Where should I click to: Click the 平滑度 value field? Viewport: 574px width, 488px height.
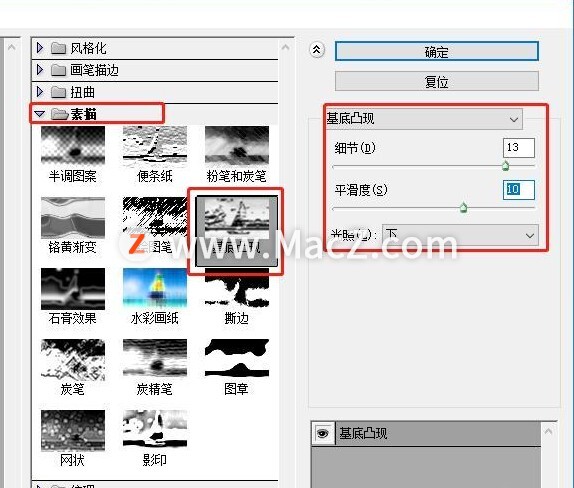pyautogui.click(x=519, y=189)
